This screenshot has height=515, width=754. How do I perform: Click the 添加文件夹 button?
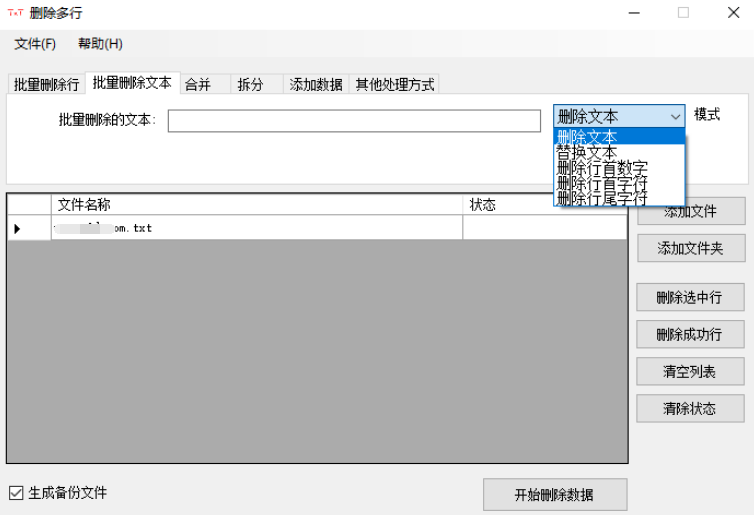pos(691,248)
